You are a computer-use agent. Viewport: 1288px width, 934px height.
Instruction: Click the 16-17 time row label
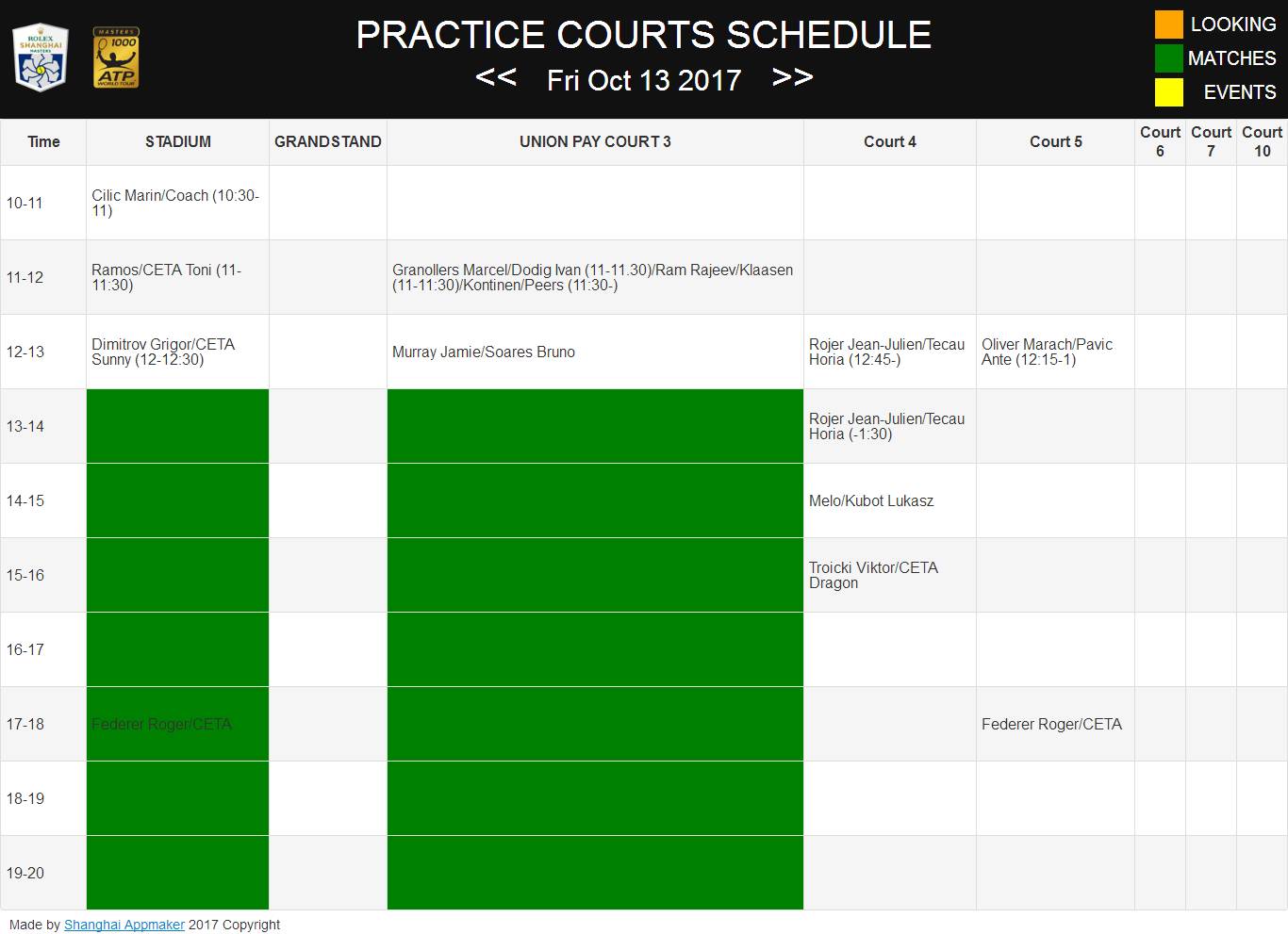coord(25,649)
